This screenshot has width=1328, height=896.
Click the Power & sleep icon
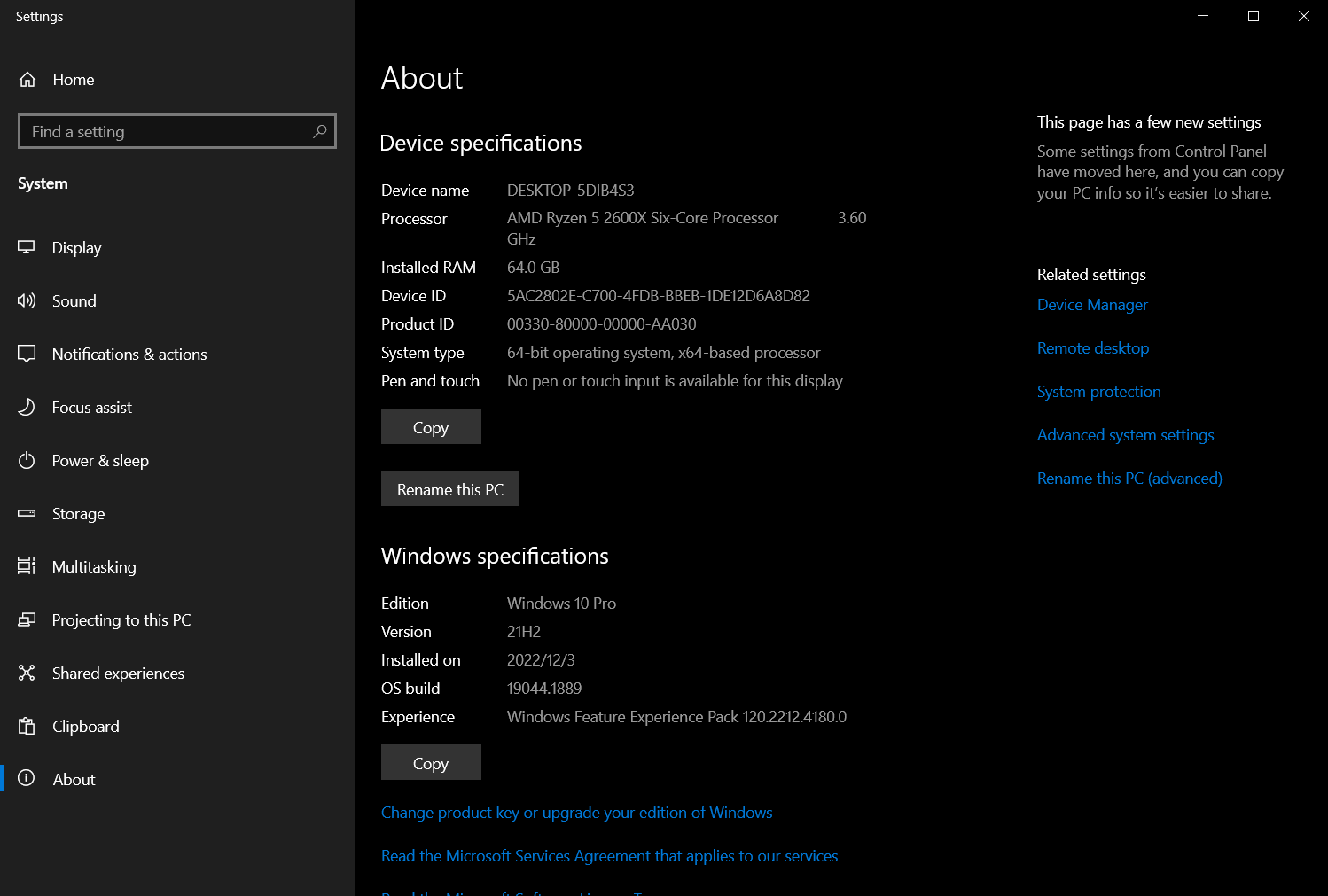click(x=27, y=460)
